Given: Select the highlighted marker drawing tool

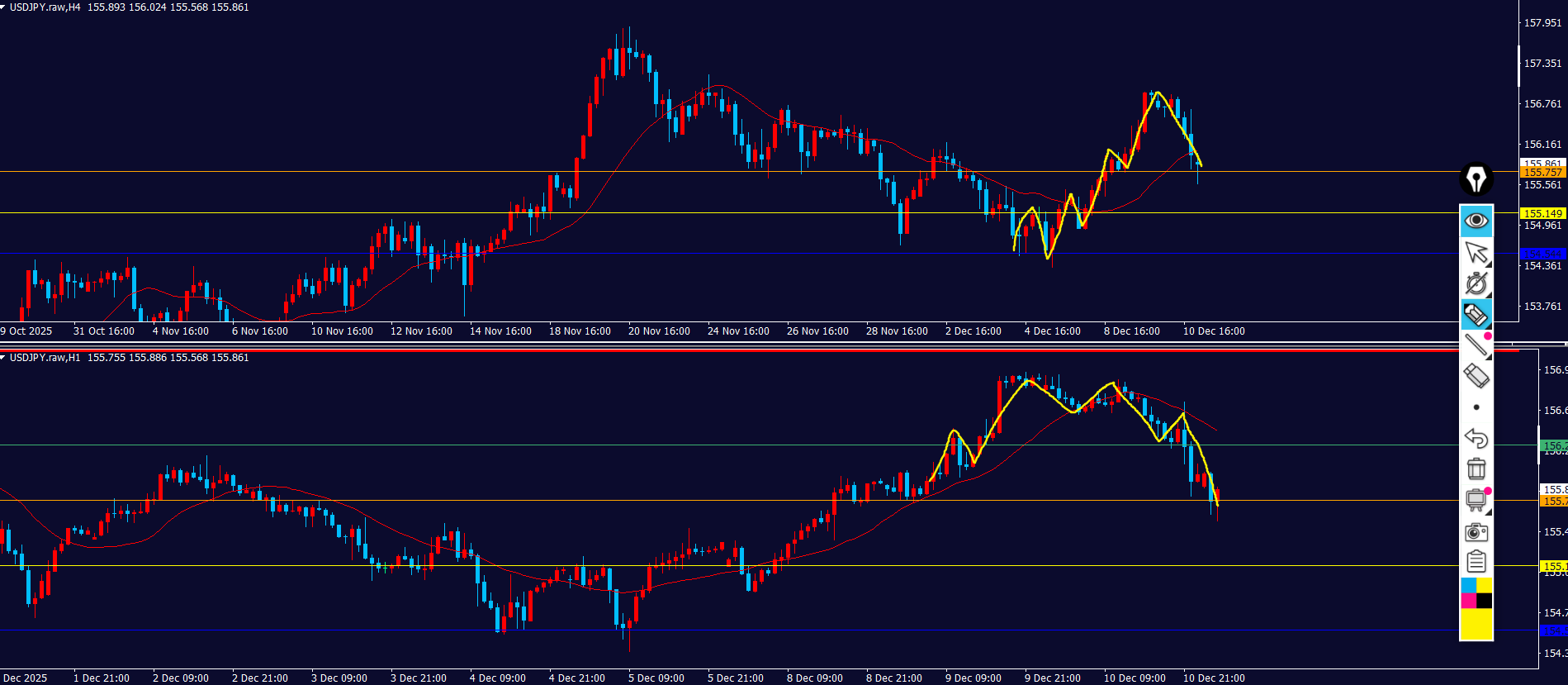Looking at the screenshot, I should tap(1476, 315).
